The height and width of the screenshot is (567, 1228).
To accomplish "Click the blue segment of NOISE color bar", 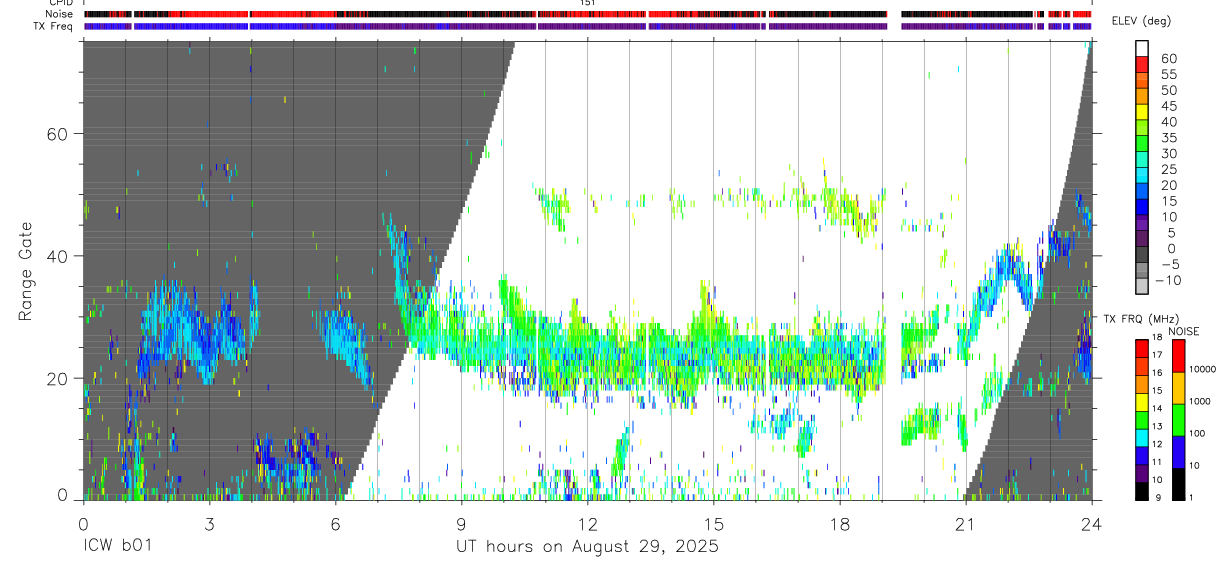I will point(1177,452).
